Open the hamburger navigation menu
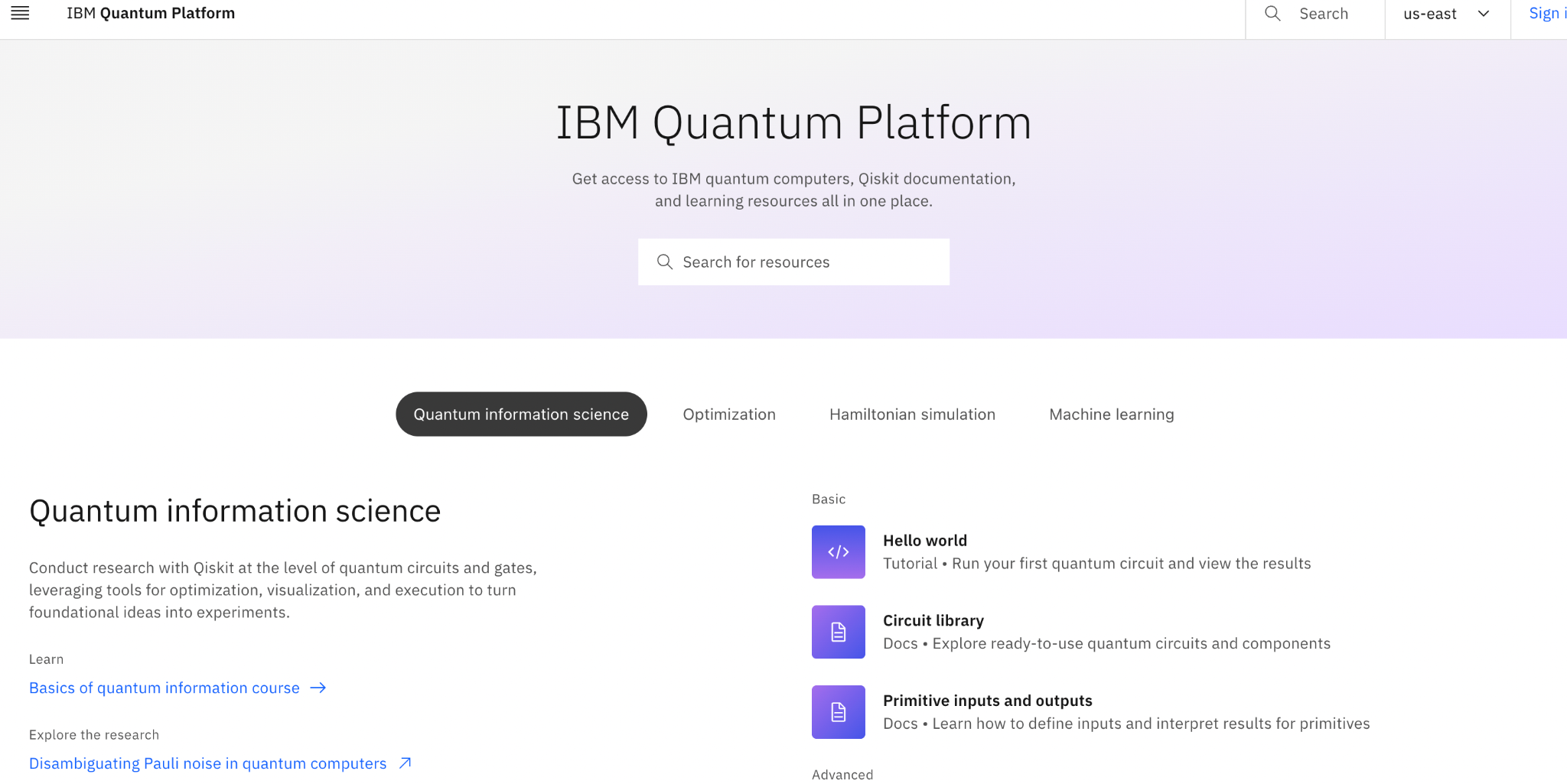Screen dimensions: 1567x784 point(20,13)
